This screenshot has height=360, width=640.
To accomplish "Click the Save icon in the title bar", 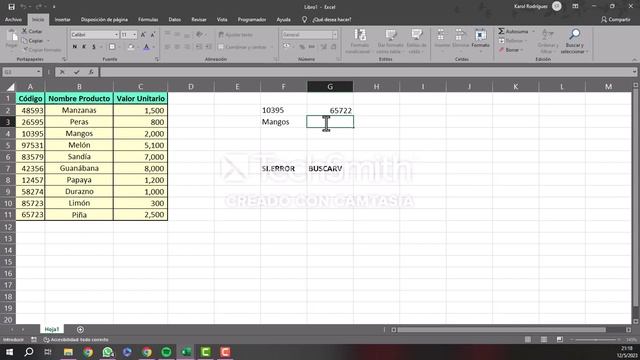I will (x=11, y=7).
